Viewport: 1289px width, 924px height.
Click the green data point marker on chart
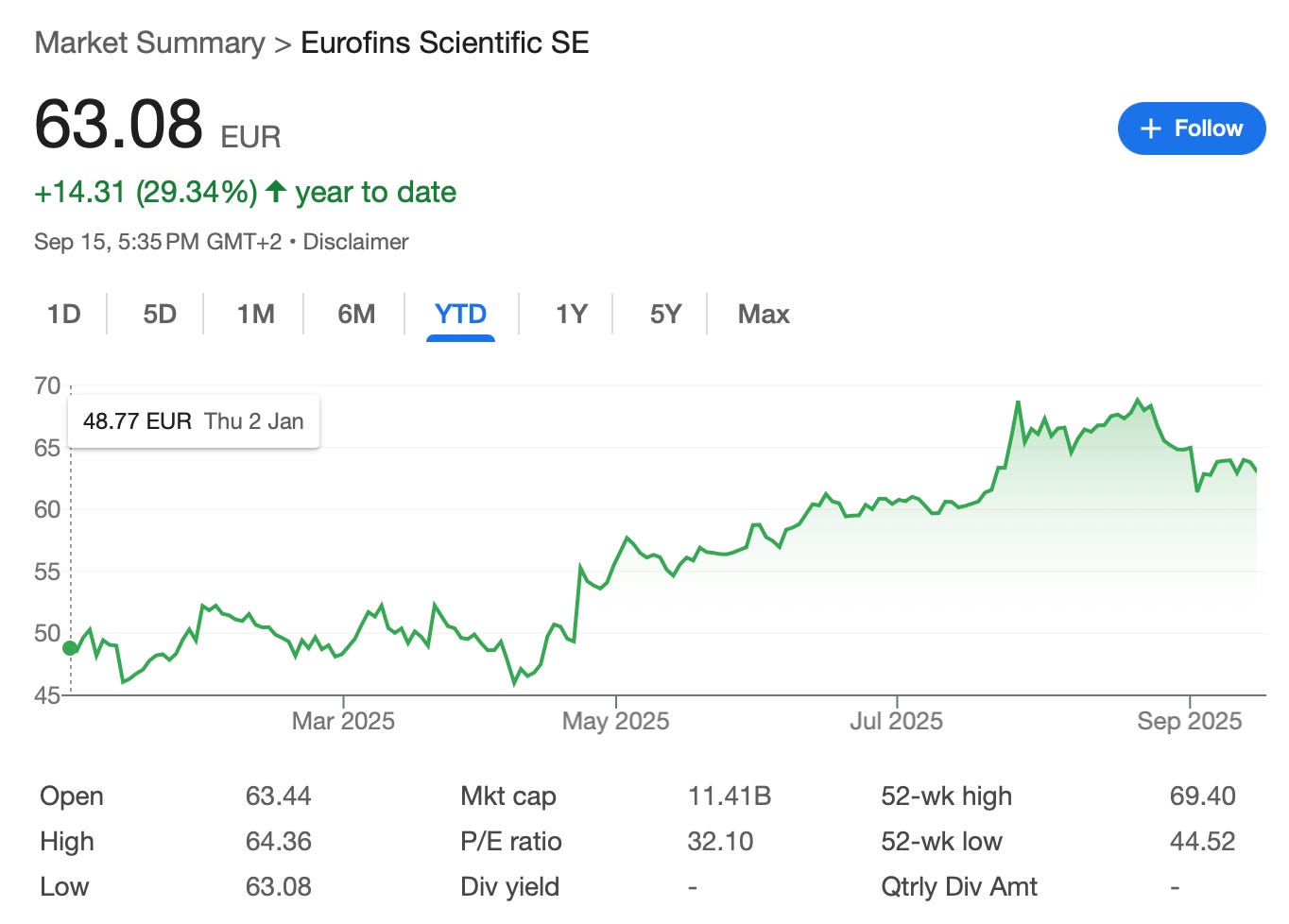(70, 648)
